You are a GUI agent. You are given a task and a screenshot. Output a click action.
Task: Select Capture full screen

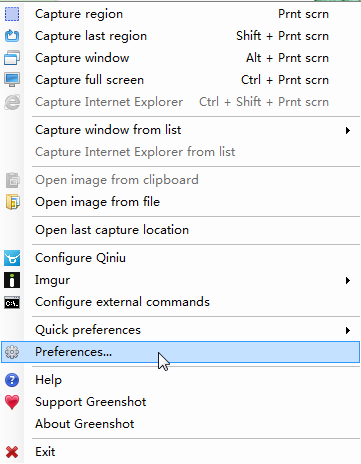tap(180, 80)
